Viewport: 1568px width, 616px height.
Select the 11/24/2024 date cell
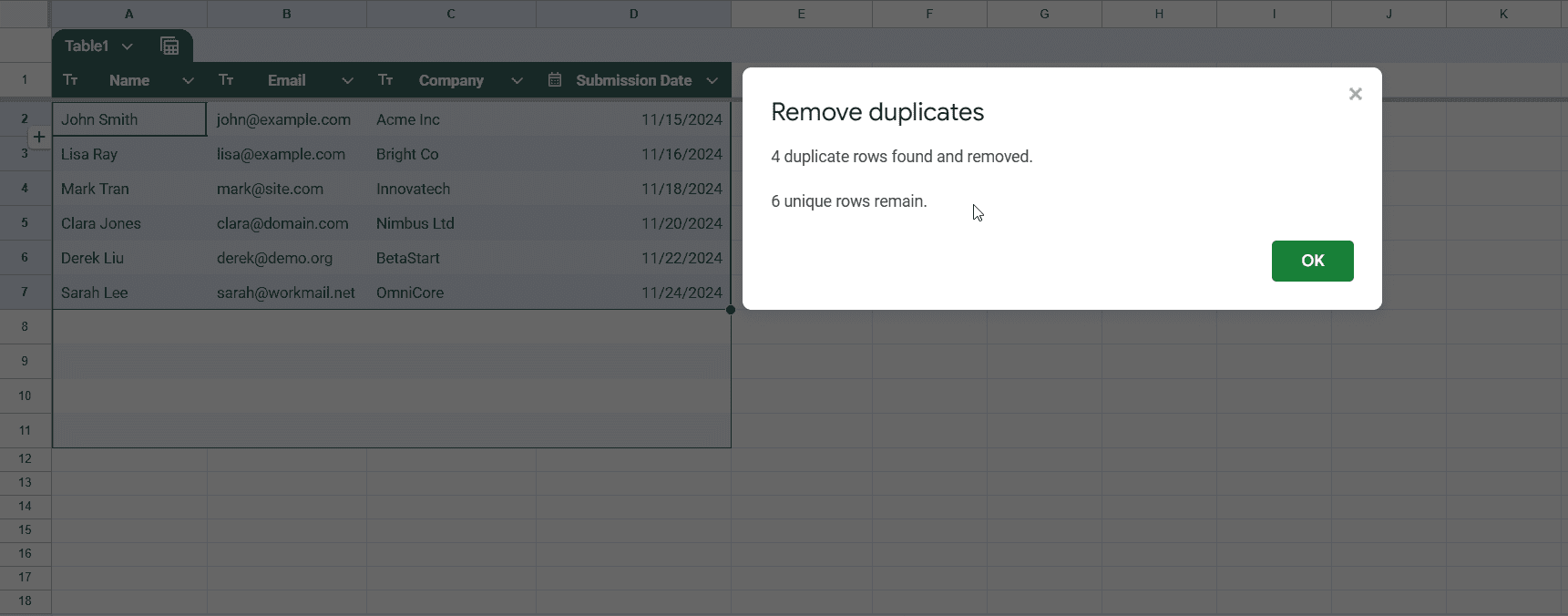(x=633, y=293)
